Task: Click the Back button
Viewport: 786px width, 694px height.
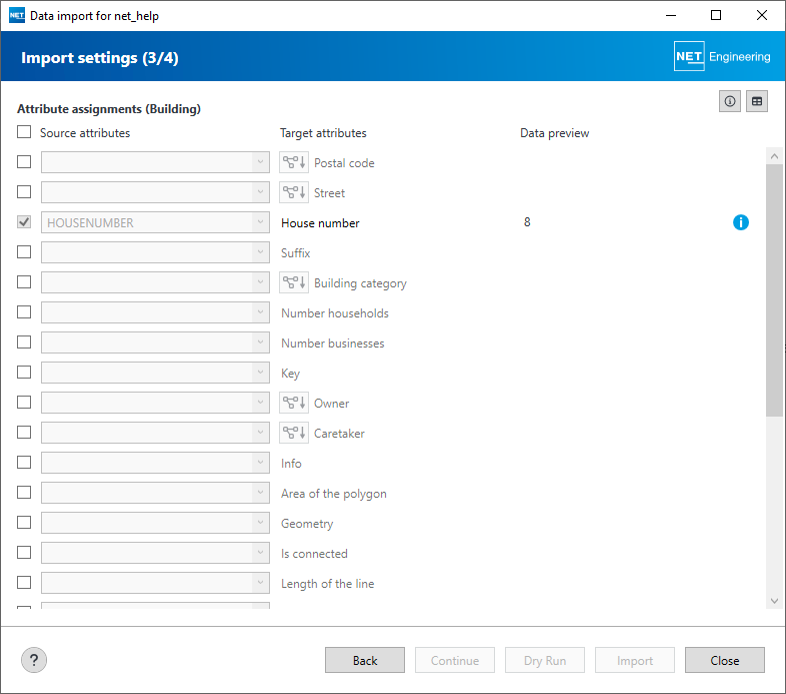Action: tap(365, 660)
